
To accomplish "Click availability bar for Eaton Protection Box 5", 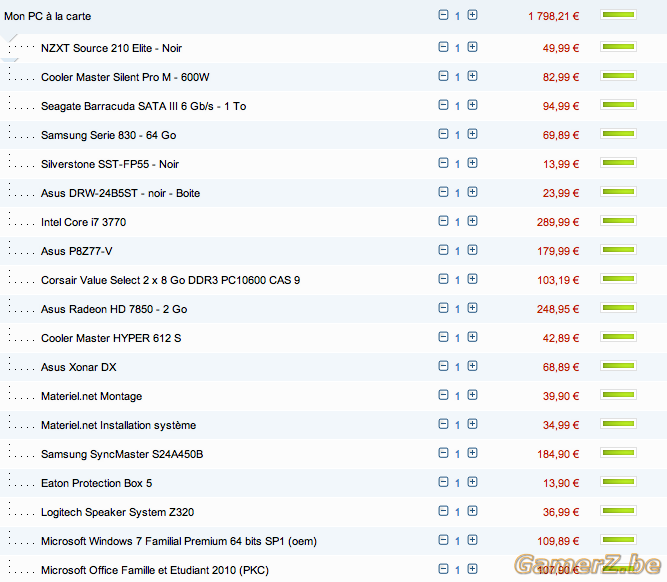I will [619, 482].
